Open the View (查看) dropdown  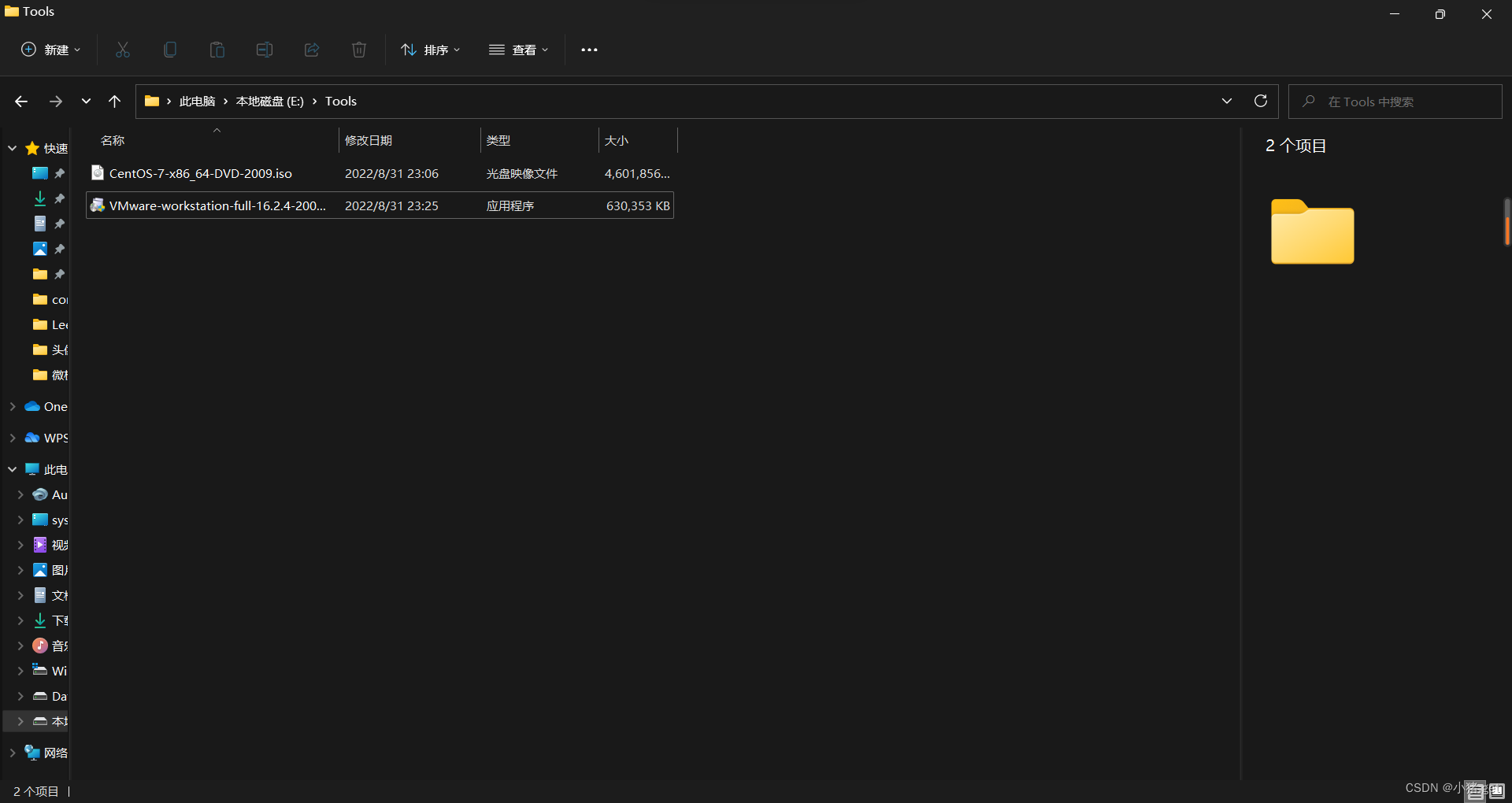pos(518,50)
